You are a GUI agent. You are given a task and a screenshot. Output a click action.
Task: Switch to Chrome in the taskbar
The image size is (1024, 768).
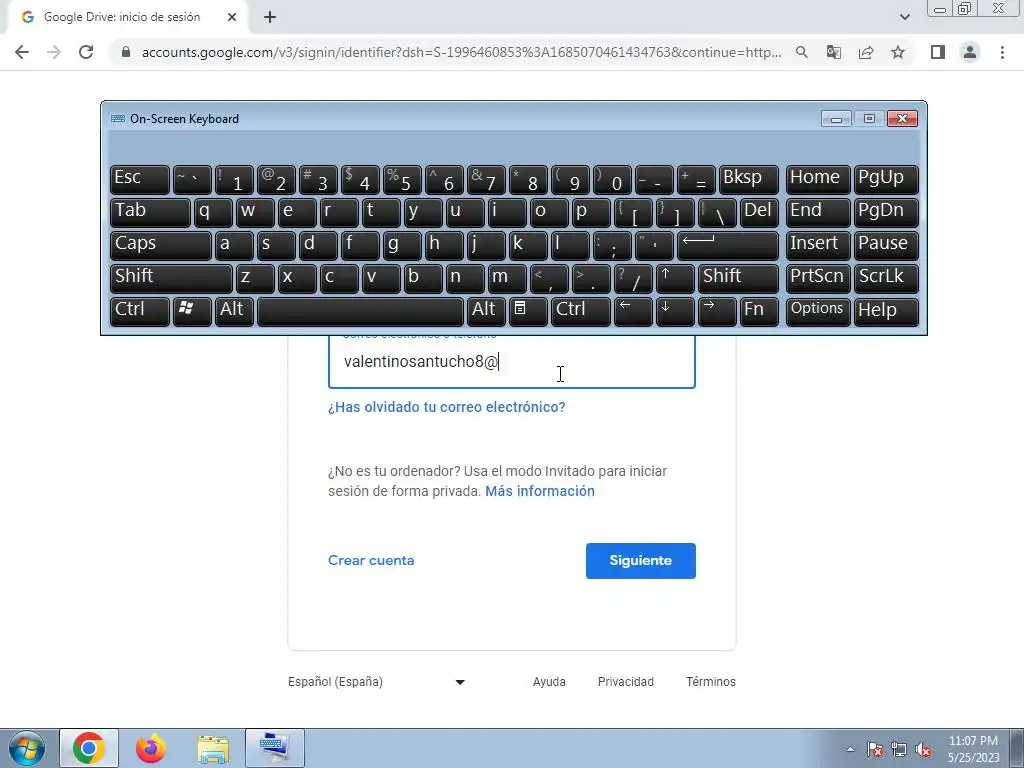89,748
